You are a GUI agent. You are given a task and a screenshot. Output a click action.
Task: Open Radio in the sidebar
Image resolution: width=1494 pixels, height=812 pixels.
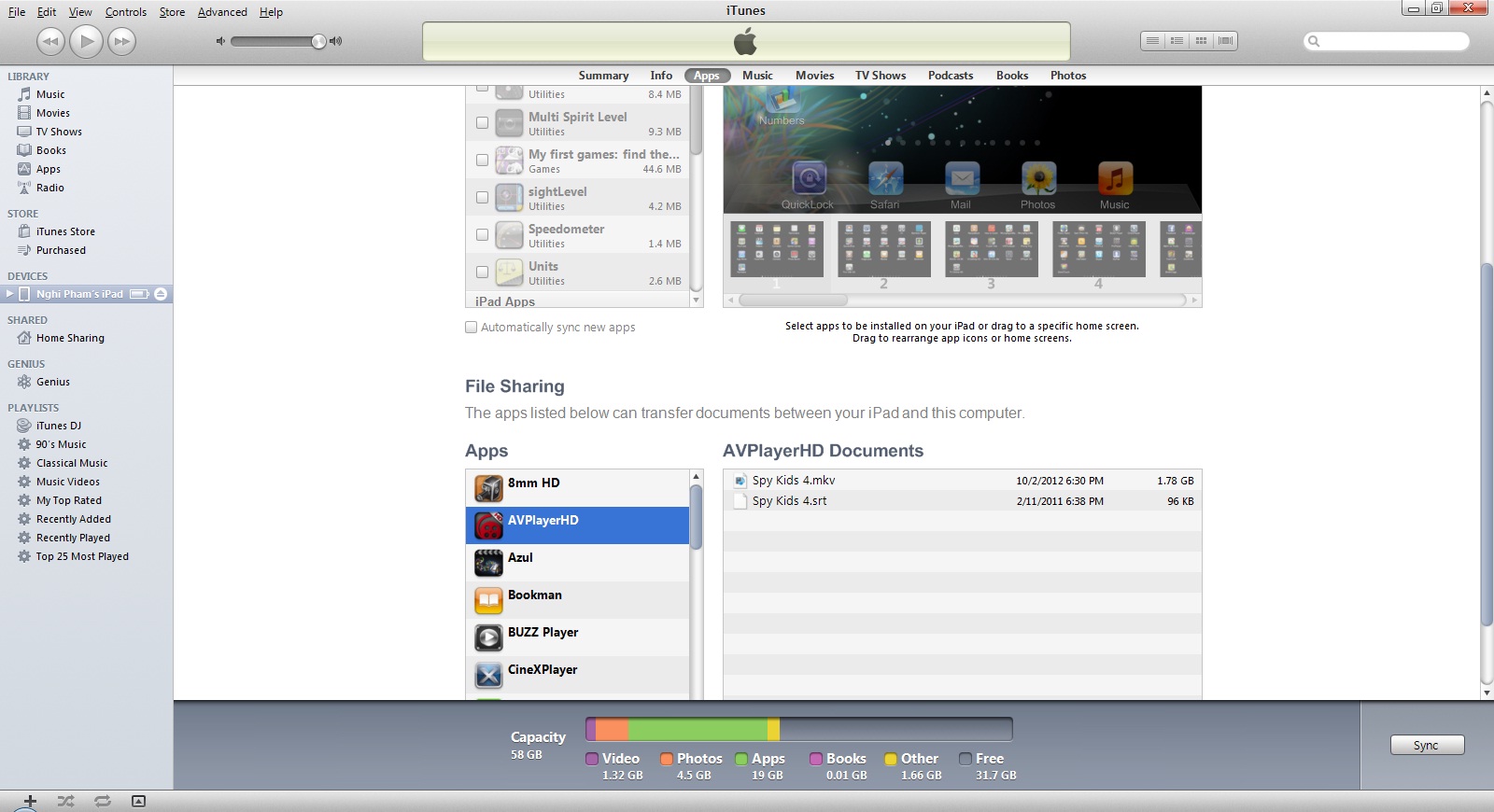pos(50,188)
